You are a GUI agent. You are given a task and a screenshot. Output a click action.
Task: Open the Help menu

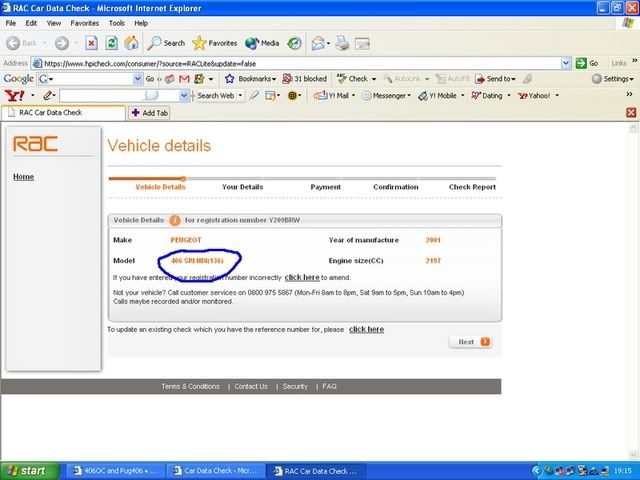pyautogui.click(x=141, y=23)
